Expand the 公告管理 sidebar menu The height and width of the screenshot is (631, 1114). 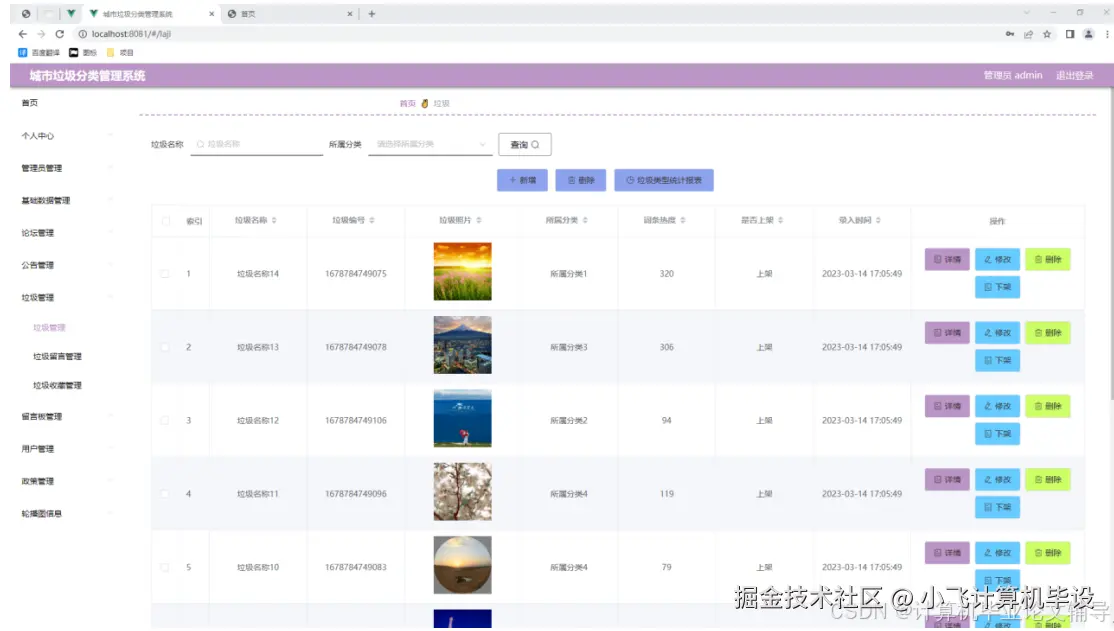[x=67, y=265]
